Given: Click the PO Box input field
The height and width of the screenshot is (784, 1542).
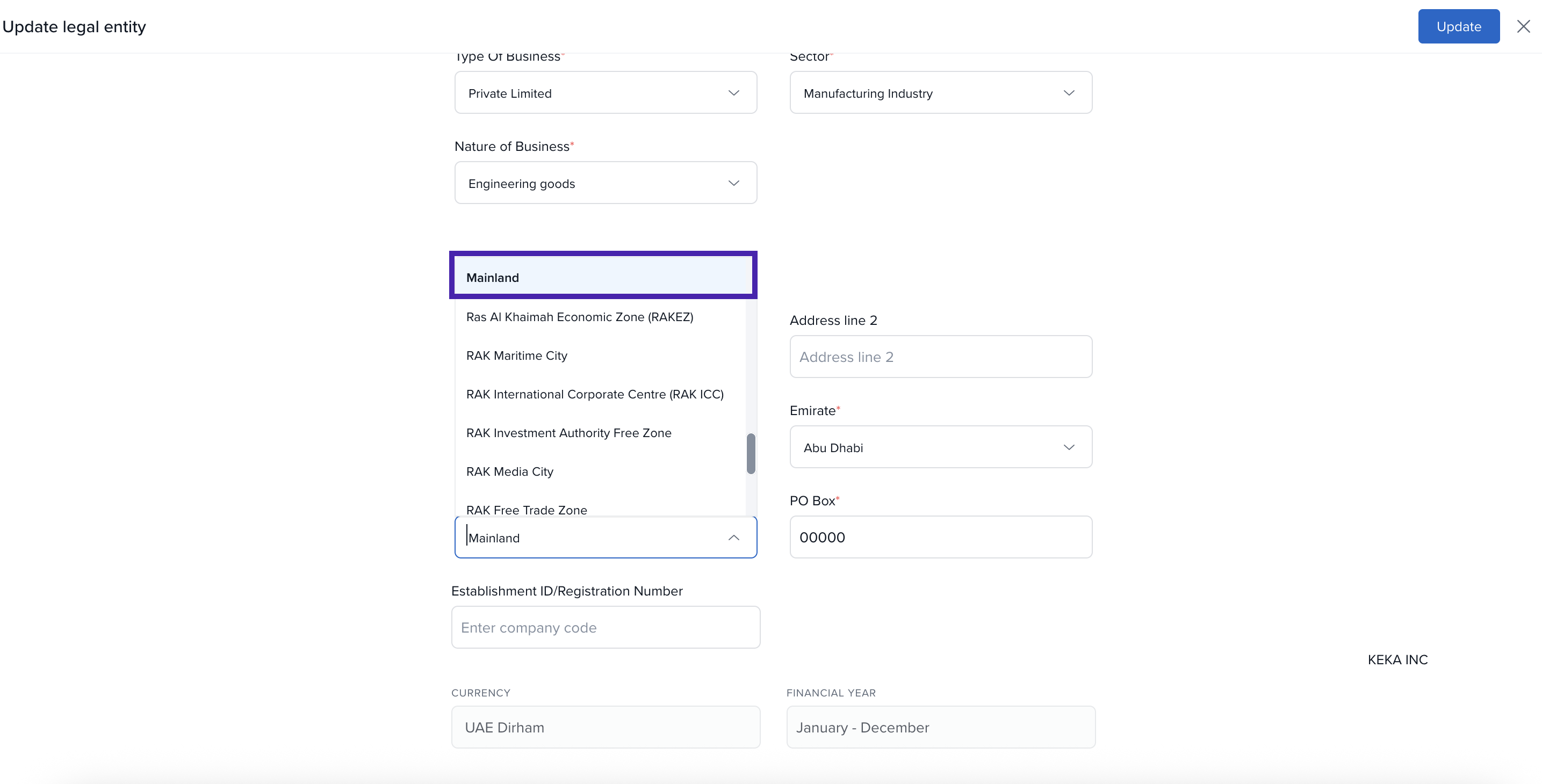Looking at the screenshot, I should [940, 537].
